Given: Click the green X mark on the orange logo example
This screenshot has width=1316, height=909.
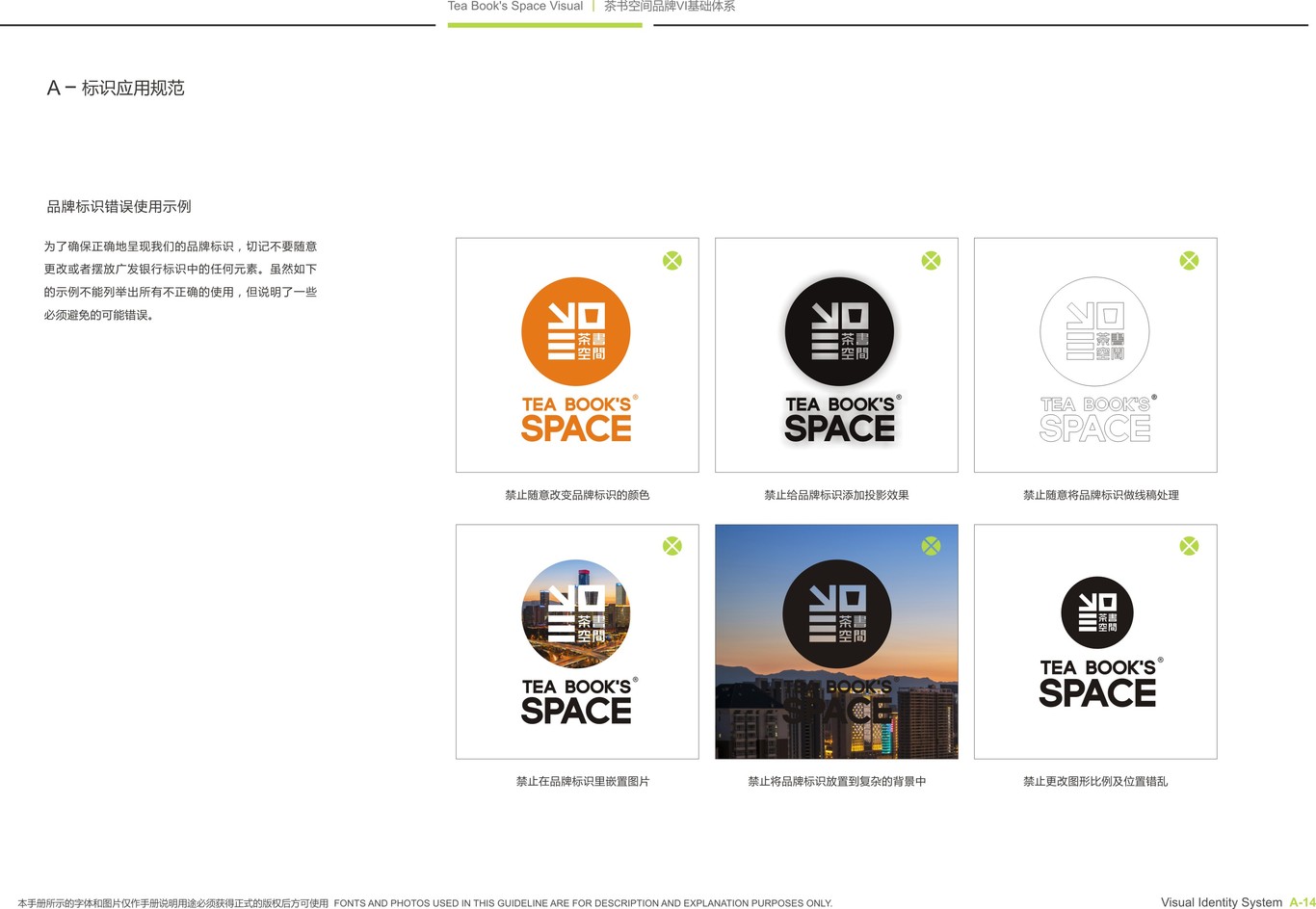Looking at the screenshot, I should tap(672, 260).
